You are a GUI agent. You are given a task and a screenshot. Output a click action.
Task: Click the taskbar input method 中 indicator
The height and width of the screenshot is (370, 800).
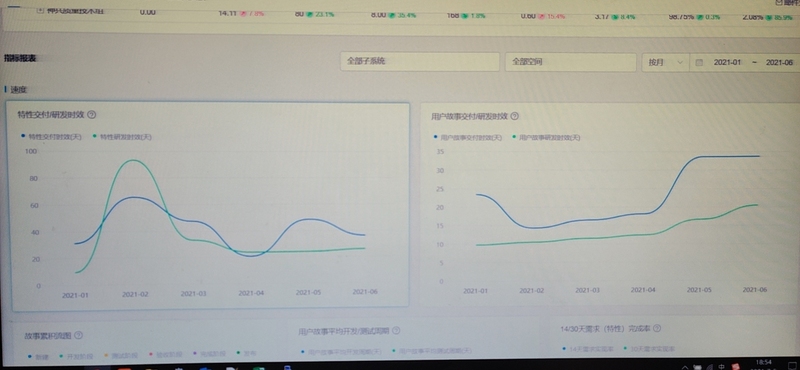721,366
